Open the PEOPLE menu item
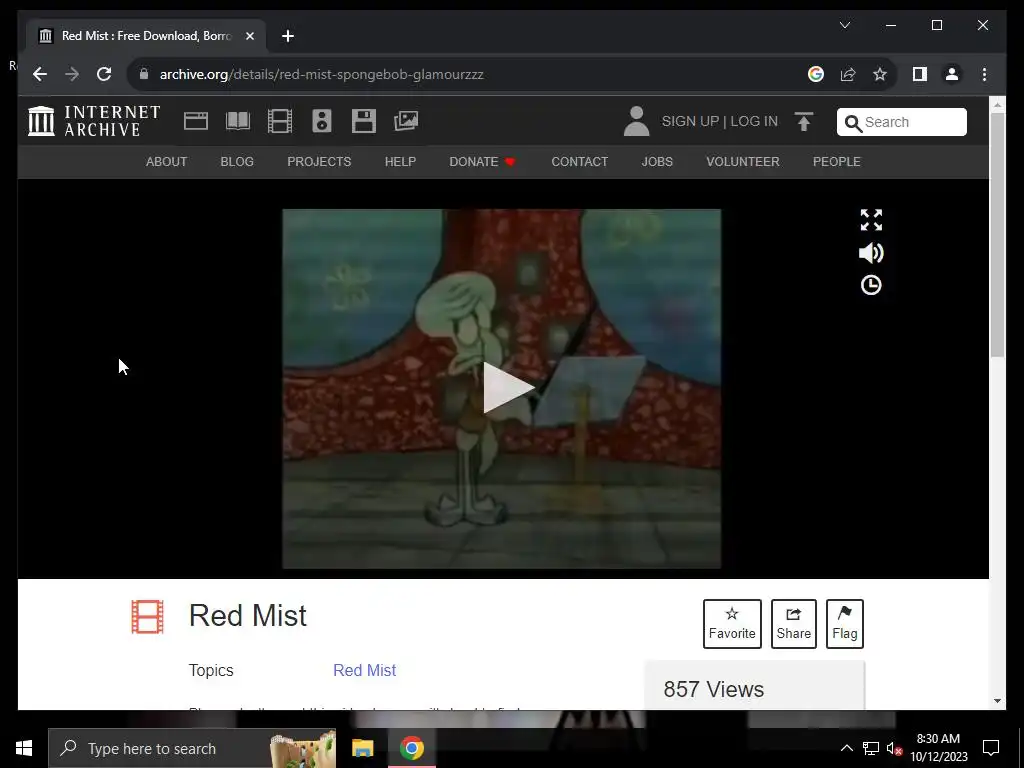The width and height of the screenshot is (1024, 768). (x=837, y=162)
